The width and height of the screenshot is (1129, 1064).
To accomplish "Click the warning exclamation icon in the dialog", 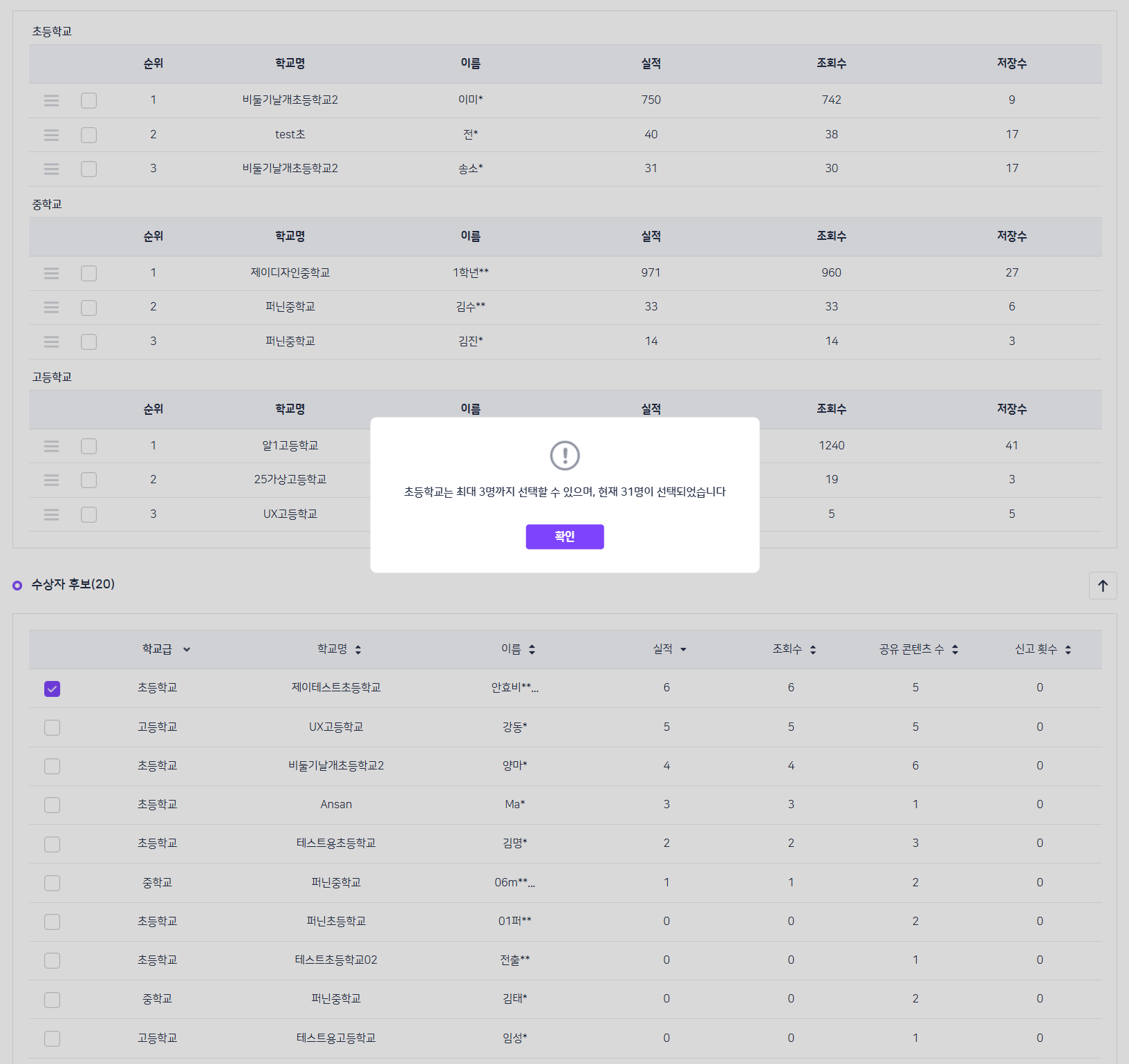I will (x=564, y=456).
